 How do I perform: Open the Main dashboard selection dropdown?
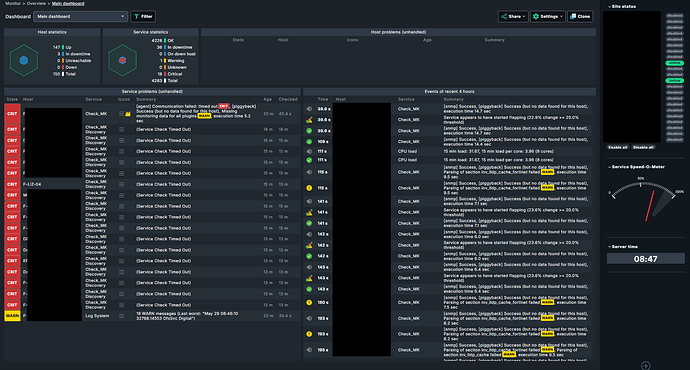coord(81,17)
